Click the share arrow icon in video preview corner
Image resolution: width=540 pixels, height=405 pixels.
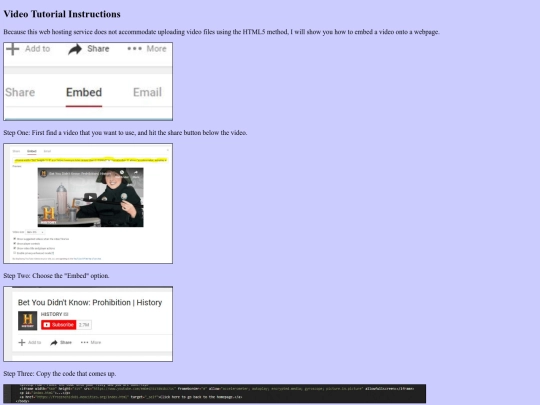(136, 173)
